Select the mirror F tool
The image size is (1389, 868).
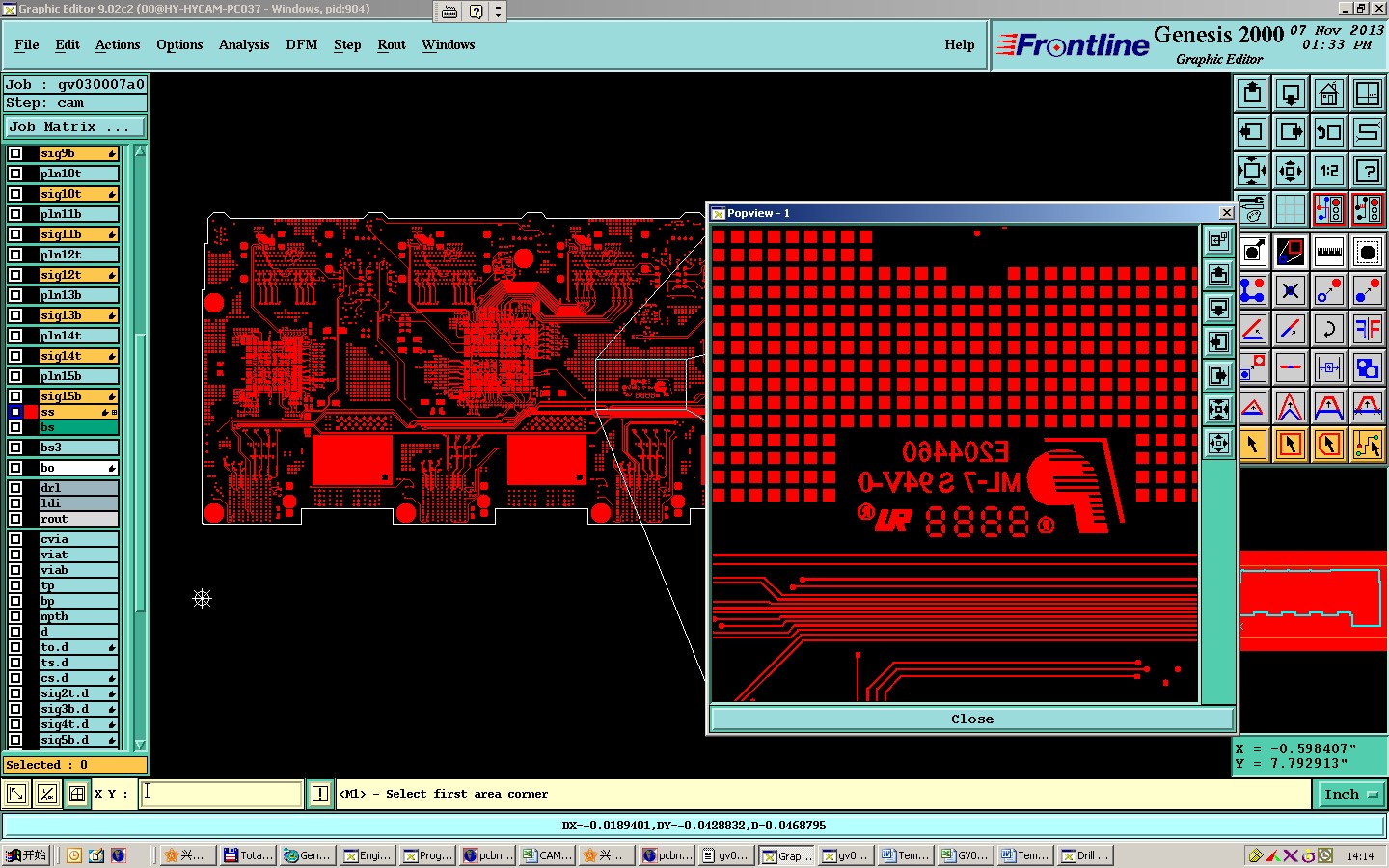pos(1368,329)
